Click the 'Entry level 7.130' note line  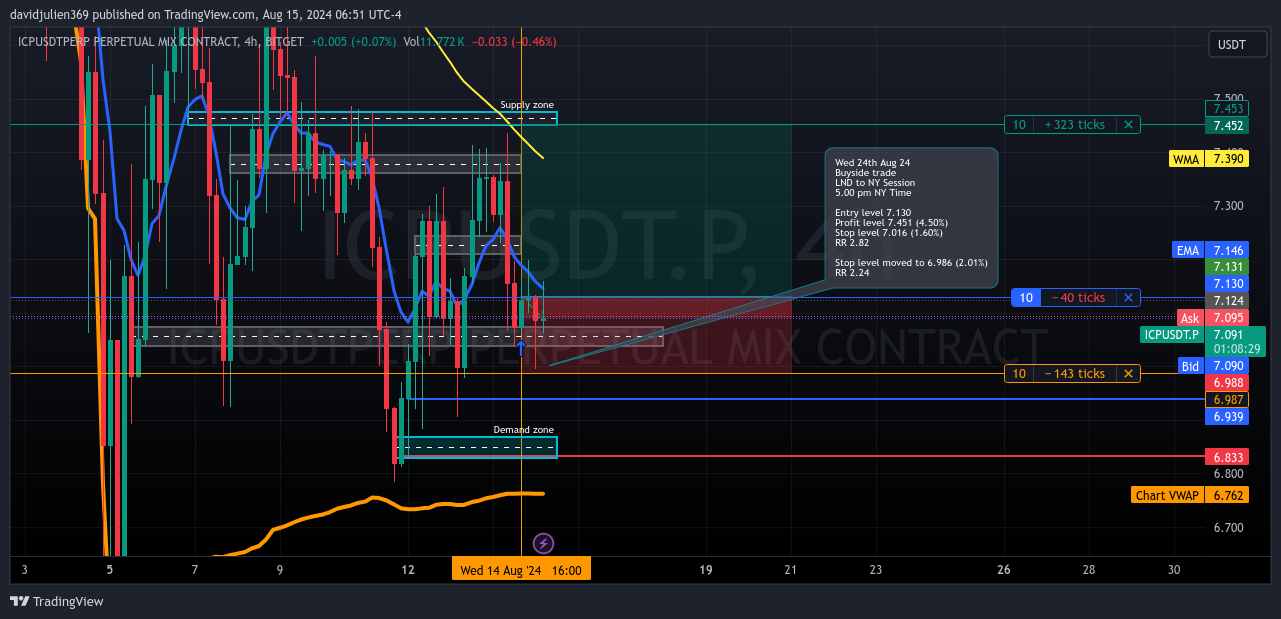tap(873, 212)
